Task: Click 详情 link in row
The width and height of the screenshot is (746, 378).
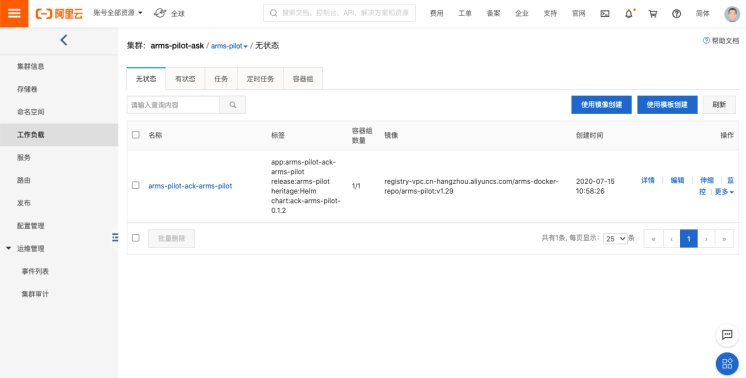Action: [648, 180]
